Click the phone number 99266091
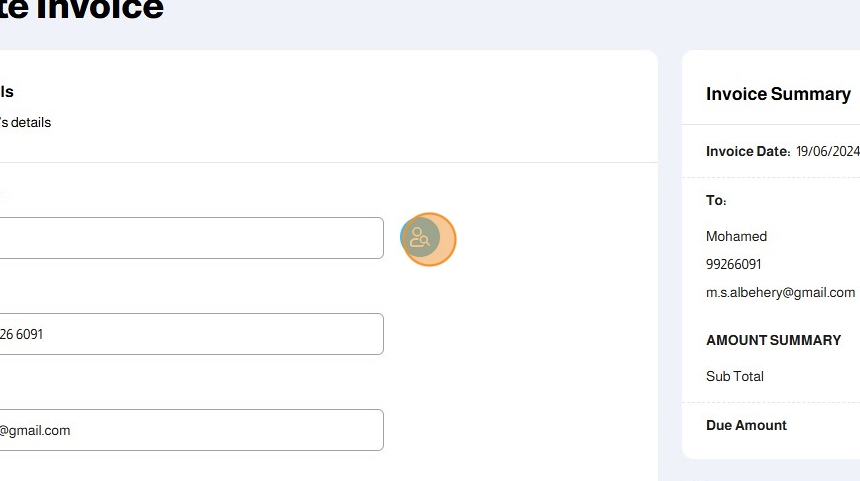This screenshot has height=481, width=860. point(733,265)
